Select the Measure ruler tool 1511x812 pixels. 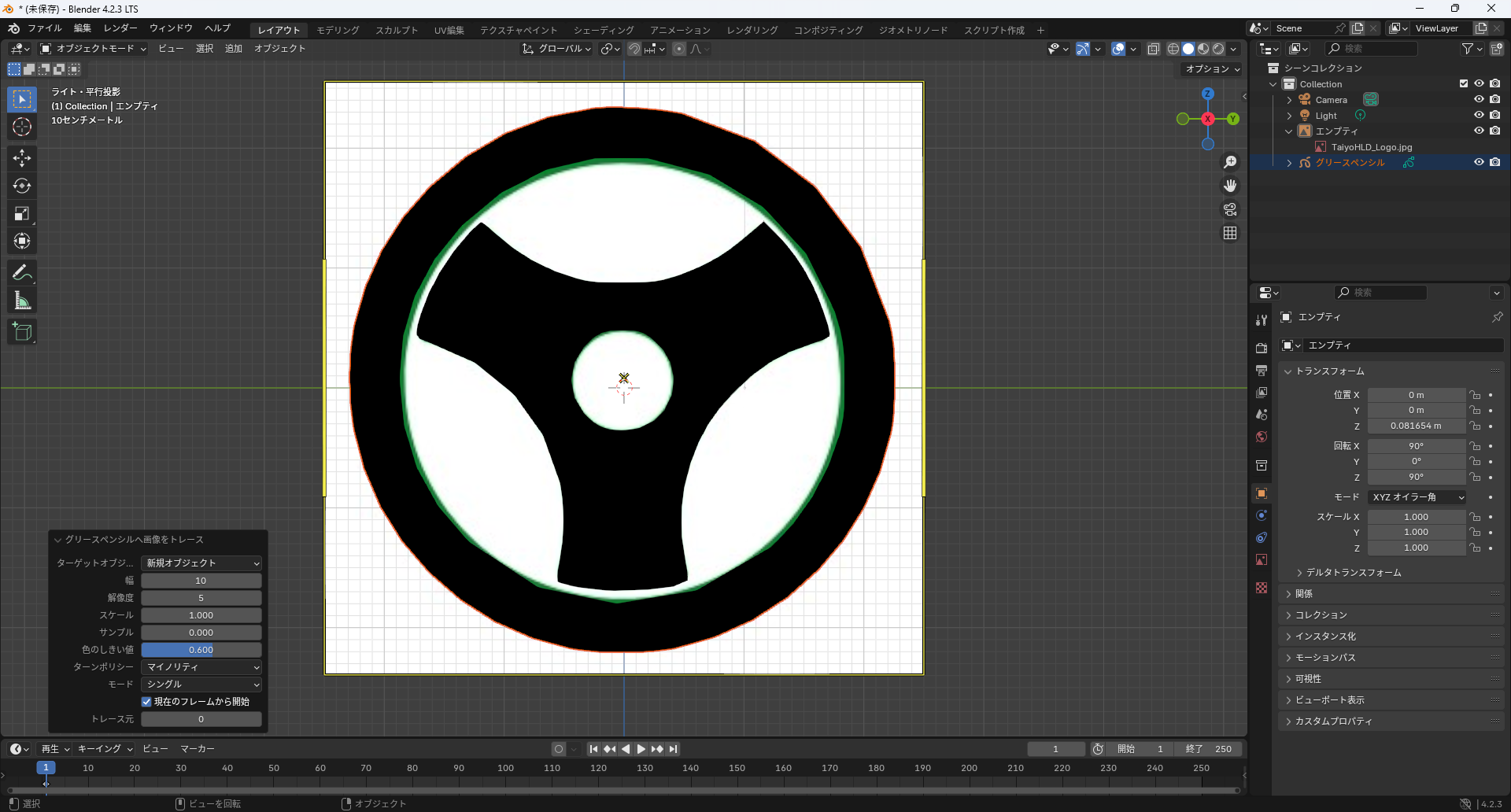(x=22, y=301)
